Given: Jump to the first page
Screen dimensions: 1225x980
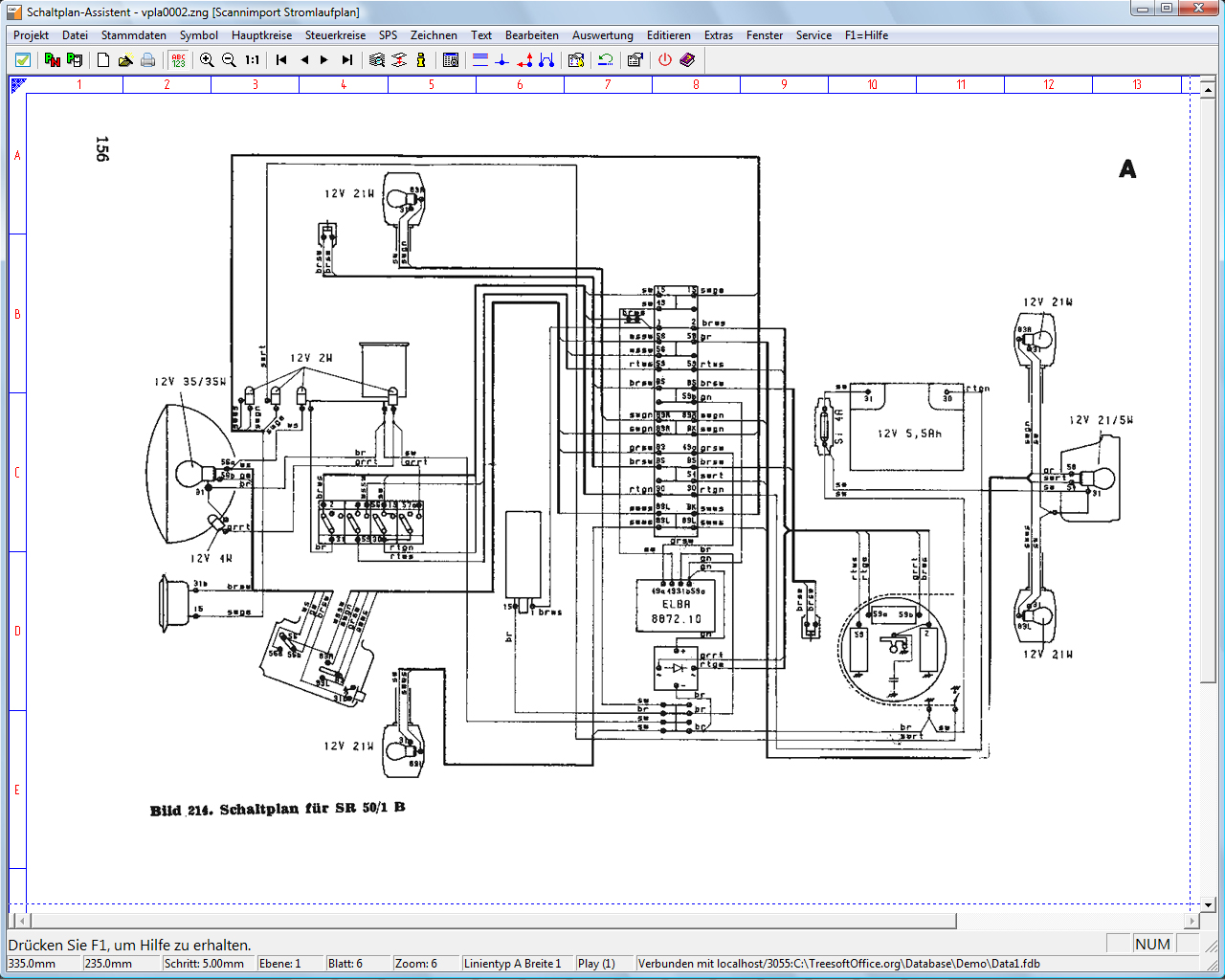Looking at the screenshot, I should click(x=281, y=59).
